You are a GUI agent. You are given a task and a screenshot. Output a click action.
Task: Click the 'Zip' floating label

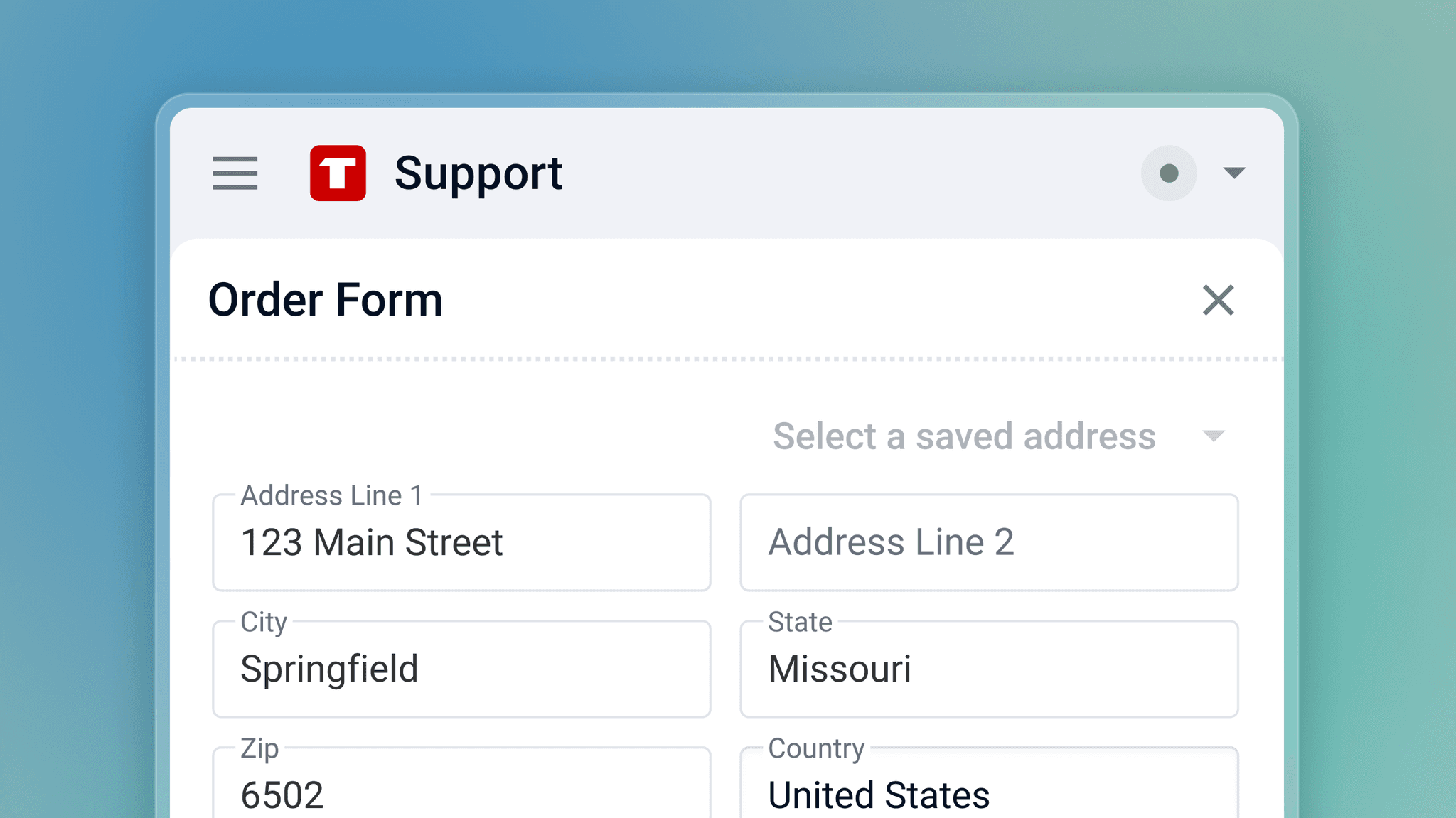259,749
